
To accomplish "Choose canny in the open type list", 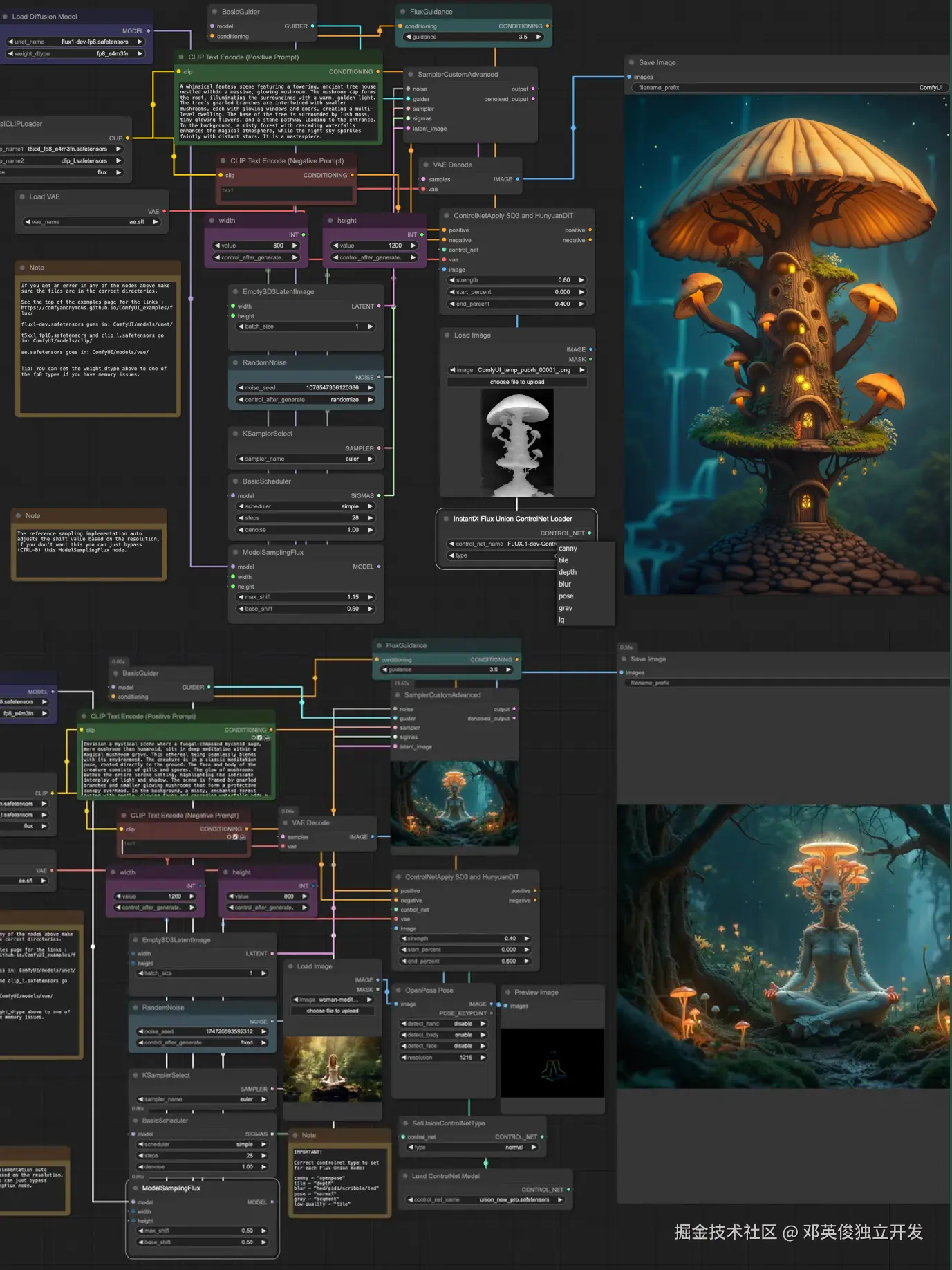I will point(568,549).
